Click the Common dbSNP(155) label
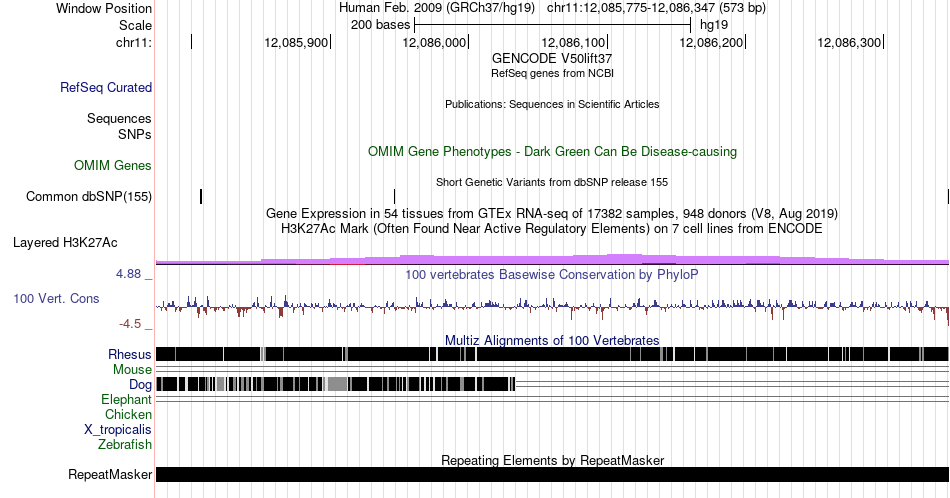This screenshot has width=950, height=498. pyautogui.click(x=89, y=196)
